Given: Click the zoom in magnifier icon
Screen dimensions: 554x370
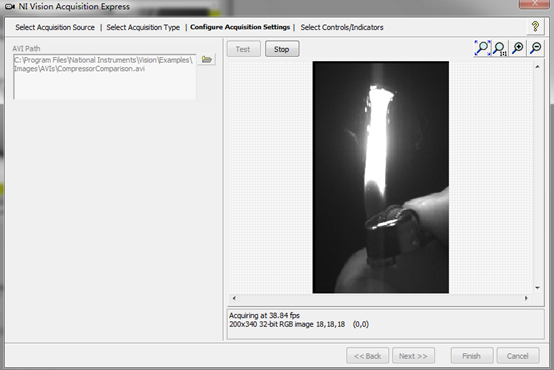Looking at the screenshot, I should pyautogui.click(x=518, y=48).
